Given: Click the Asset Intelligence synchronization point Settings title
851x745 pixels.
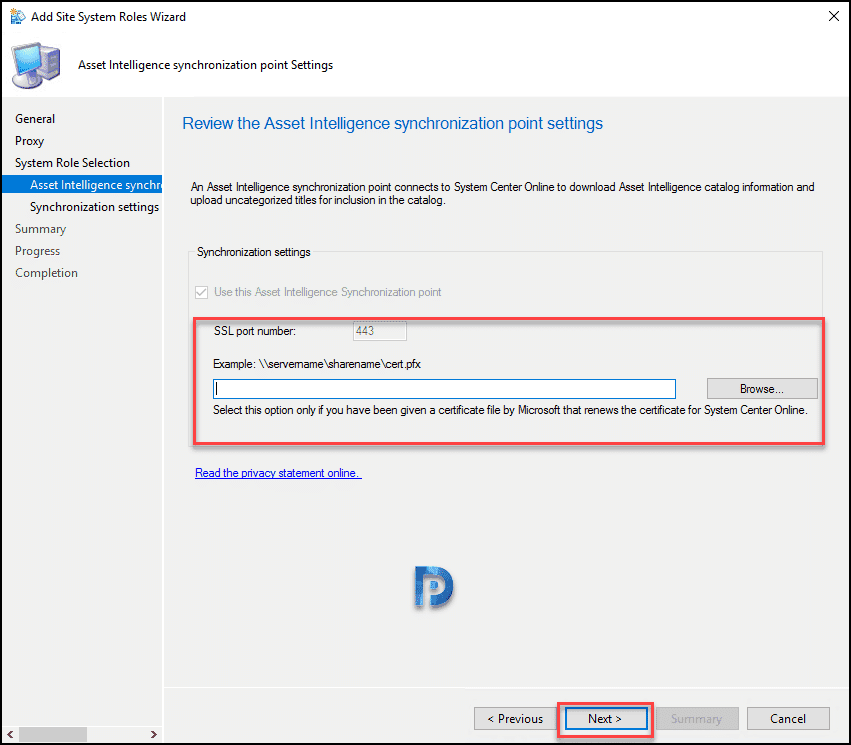Looking at the screenshot, I should [206, 65].
